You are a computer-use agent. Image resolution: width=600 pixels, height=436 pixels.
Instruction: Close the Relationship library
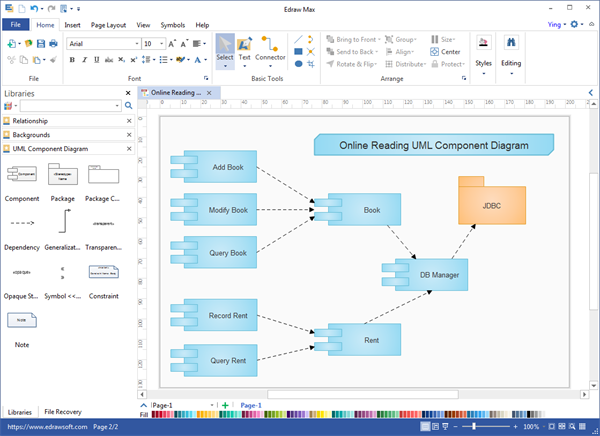(x=127, y=120)
